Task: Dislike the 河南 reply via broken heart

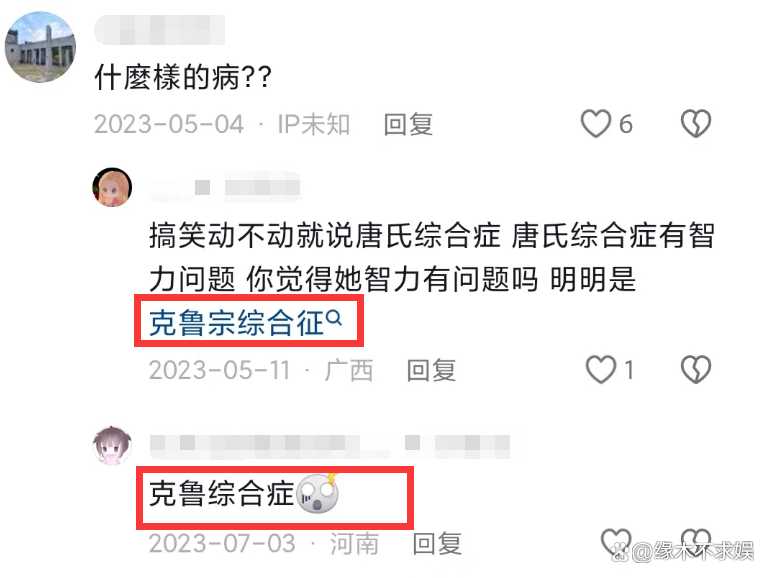Action: [x=696, y=542]
